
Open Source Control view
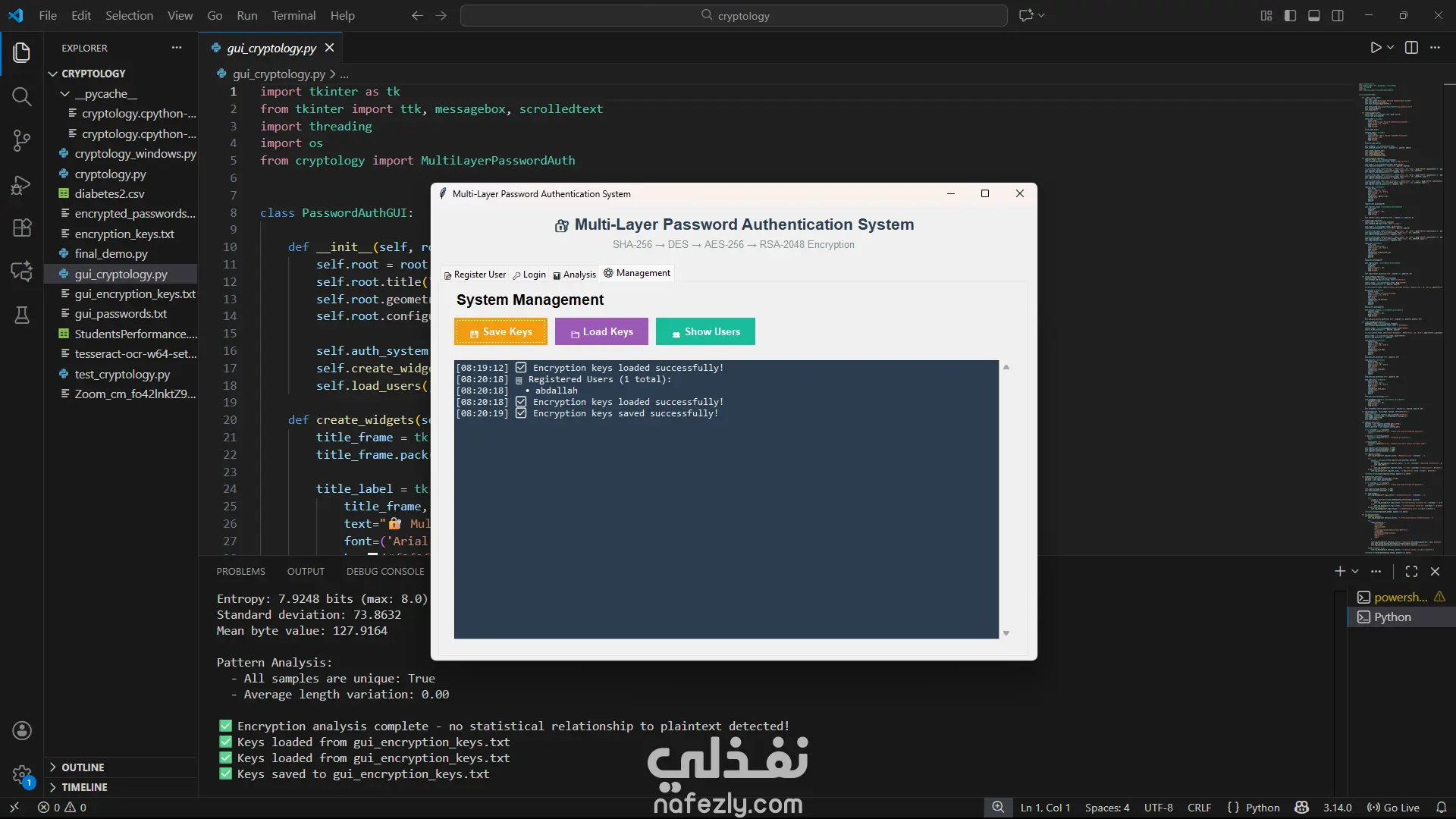[x=21, y=140]
